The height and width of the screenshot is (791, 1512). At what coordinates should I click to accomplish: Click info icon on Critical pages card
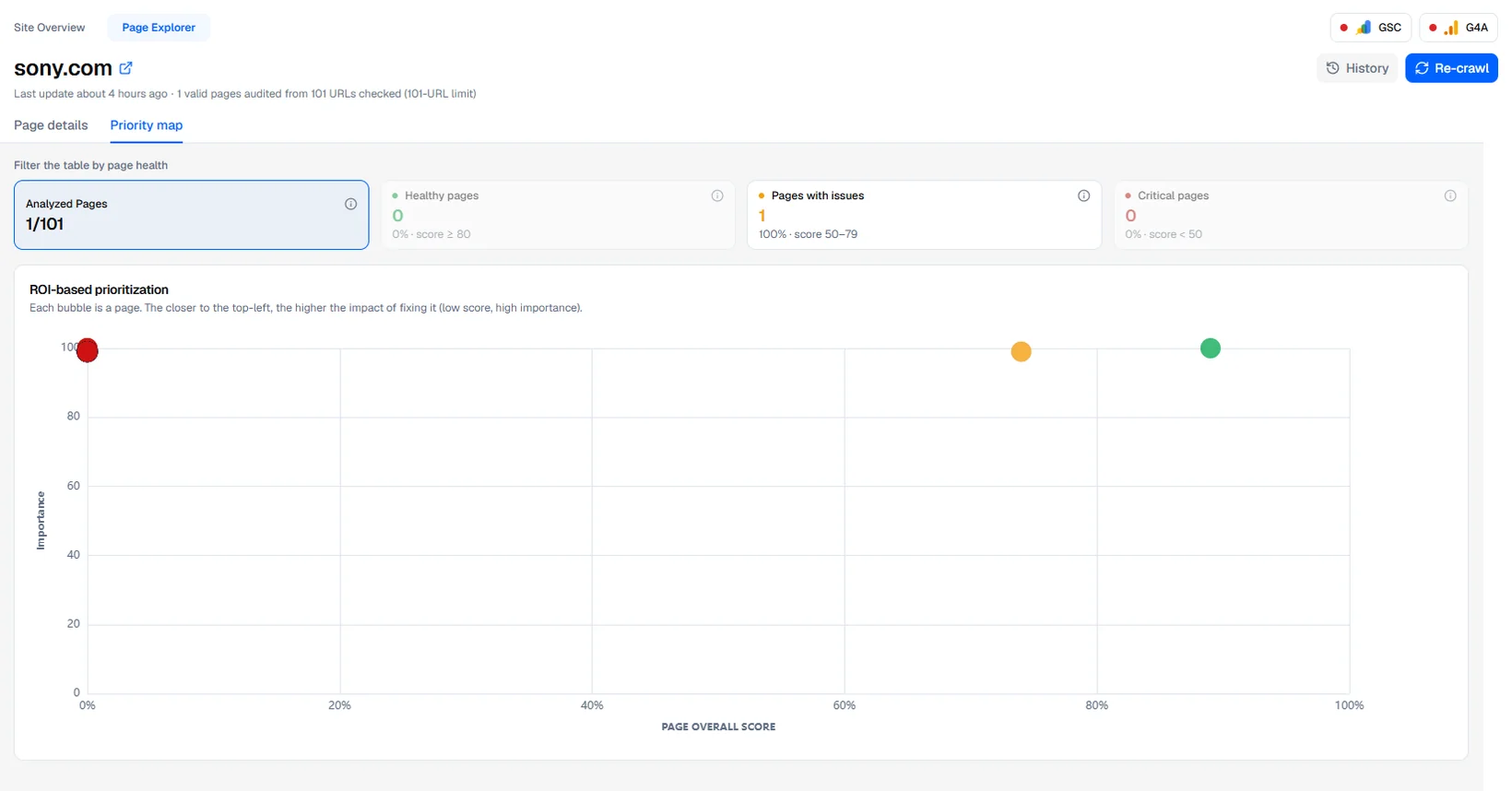coord(1450,195)
